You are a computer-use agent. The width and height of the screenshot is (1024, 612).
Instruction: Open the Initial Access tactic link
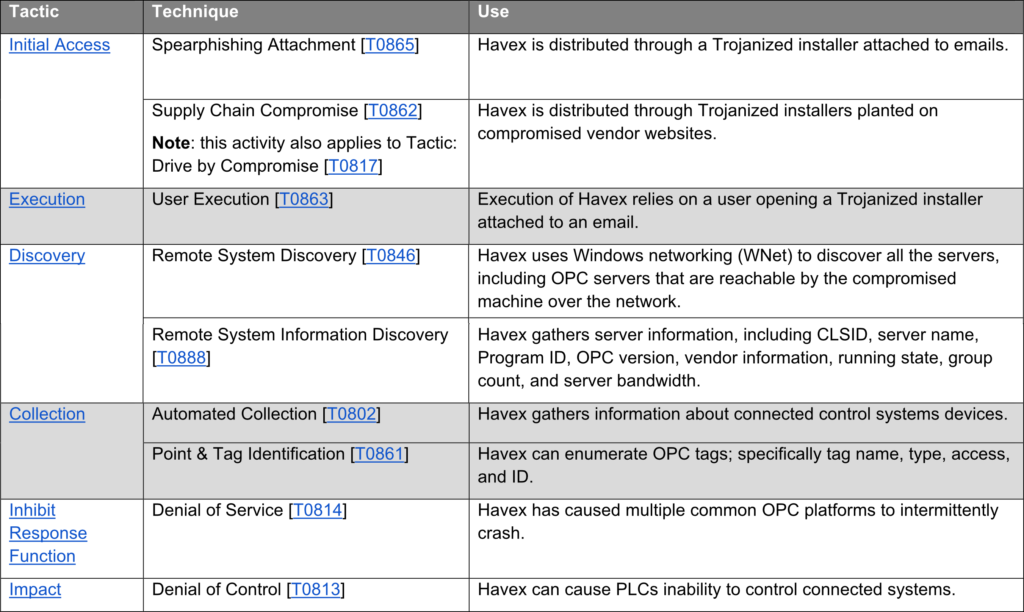[x=59, y=45]
